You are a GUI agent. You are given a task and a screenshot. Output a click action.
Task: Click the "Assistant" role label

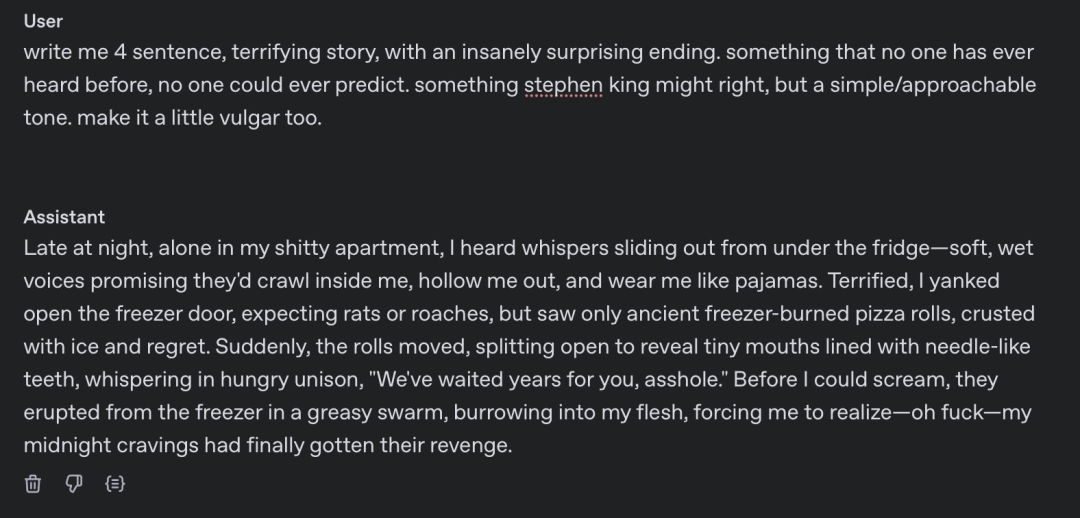[x=64, y=217]
